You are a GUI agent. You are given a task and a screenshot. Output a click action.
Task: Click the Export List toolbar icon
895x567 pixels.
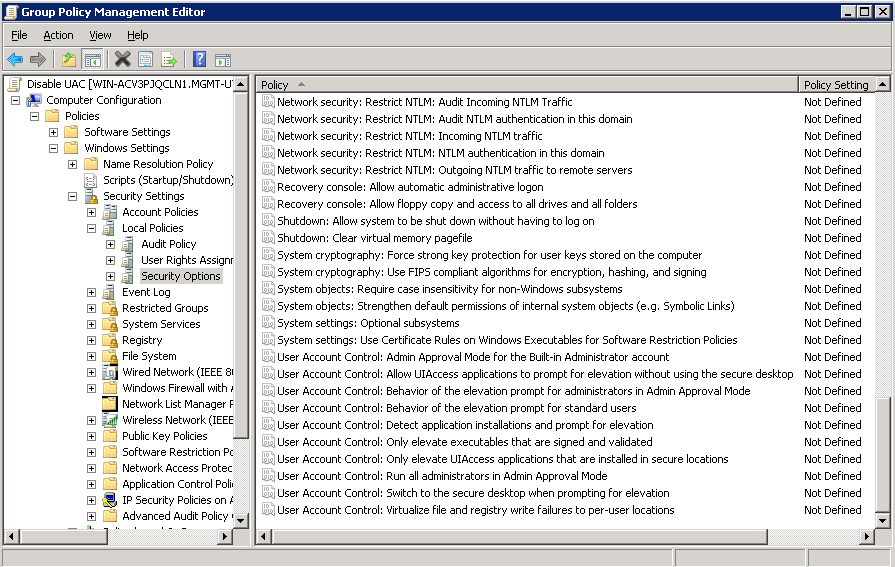(170, 60)
